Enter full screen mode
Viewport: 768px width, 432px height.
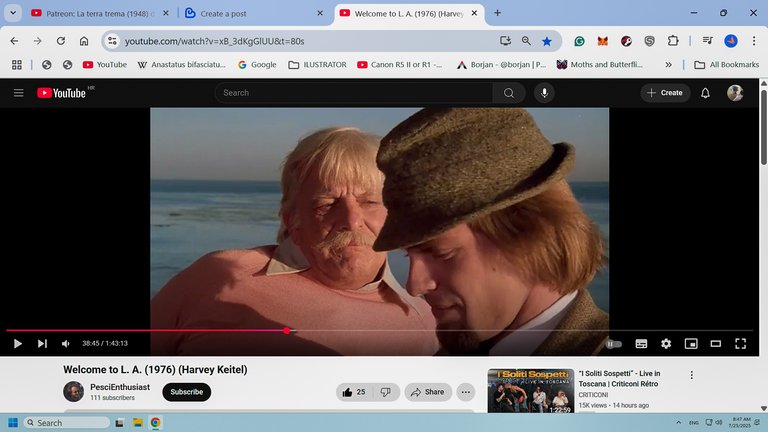(741, 344)
